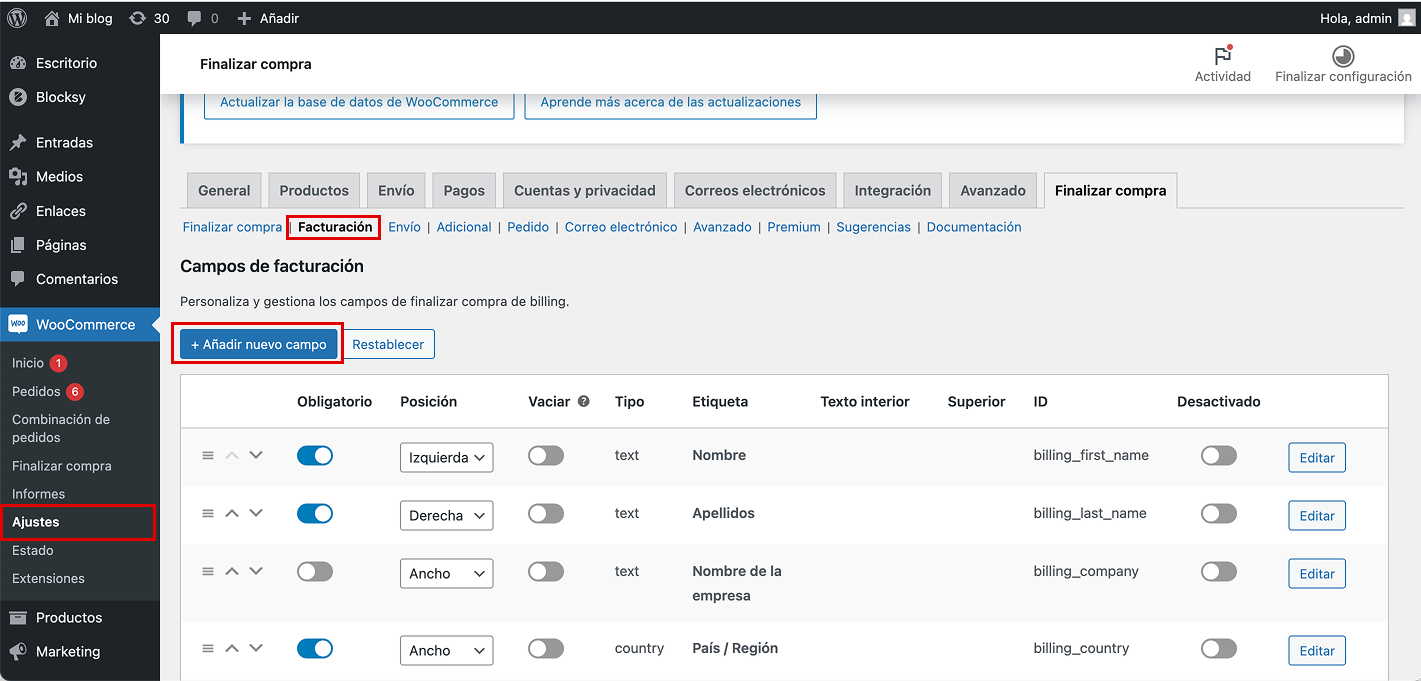Open the Adicional subsection link
The image size is (1421, 681).
pyautogui.click(x=464, y=227)
